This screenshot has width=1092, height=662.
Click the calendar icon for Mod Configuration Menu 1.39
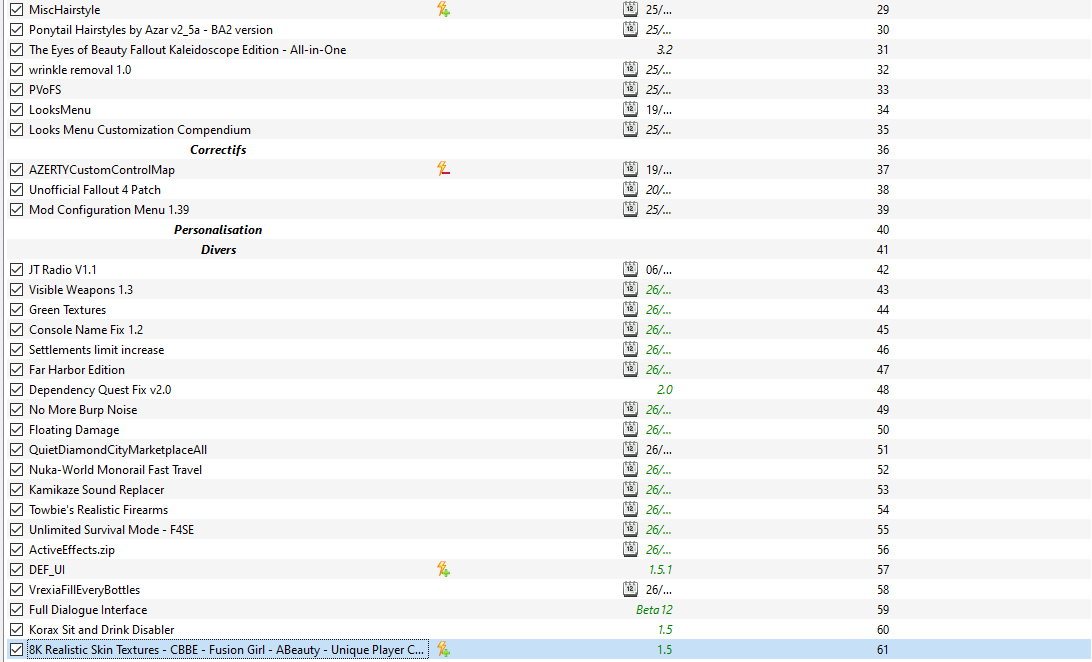click(x=630, y=210)
